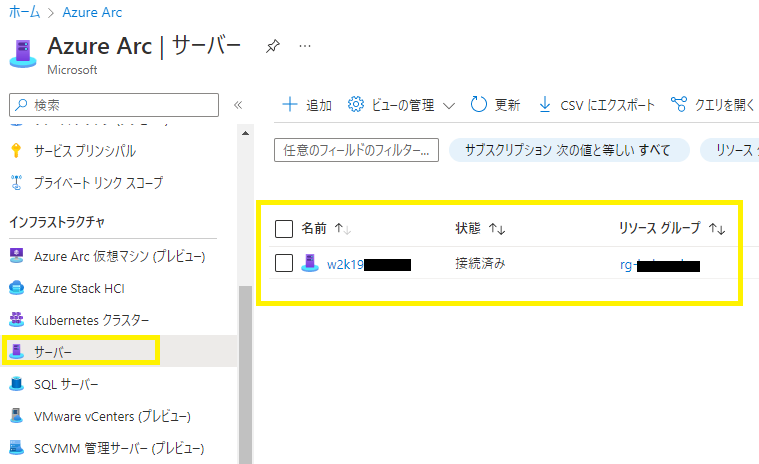
Task: Click CSV にエクスポート button label
Action: click(x=607, y=105)
